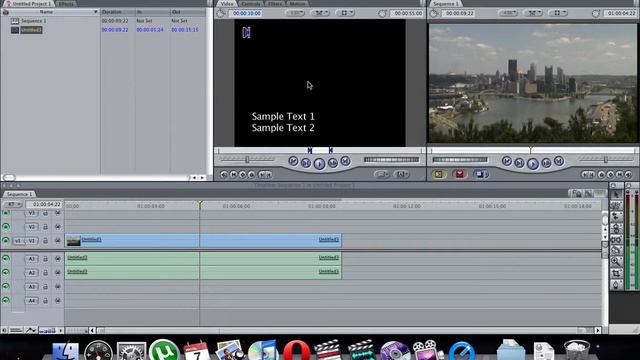The width and height of the screenshot is (640, 360).
Task: Go to next edit in the Canvas
Action: pos(559,161)
